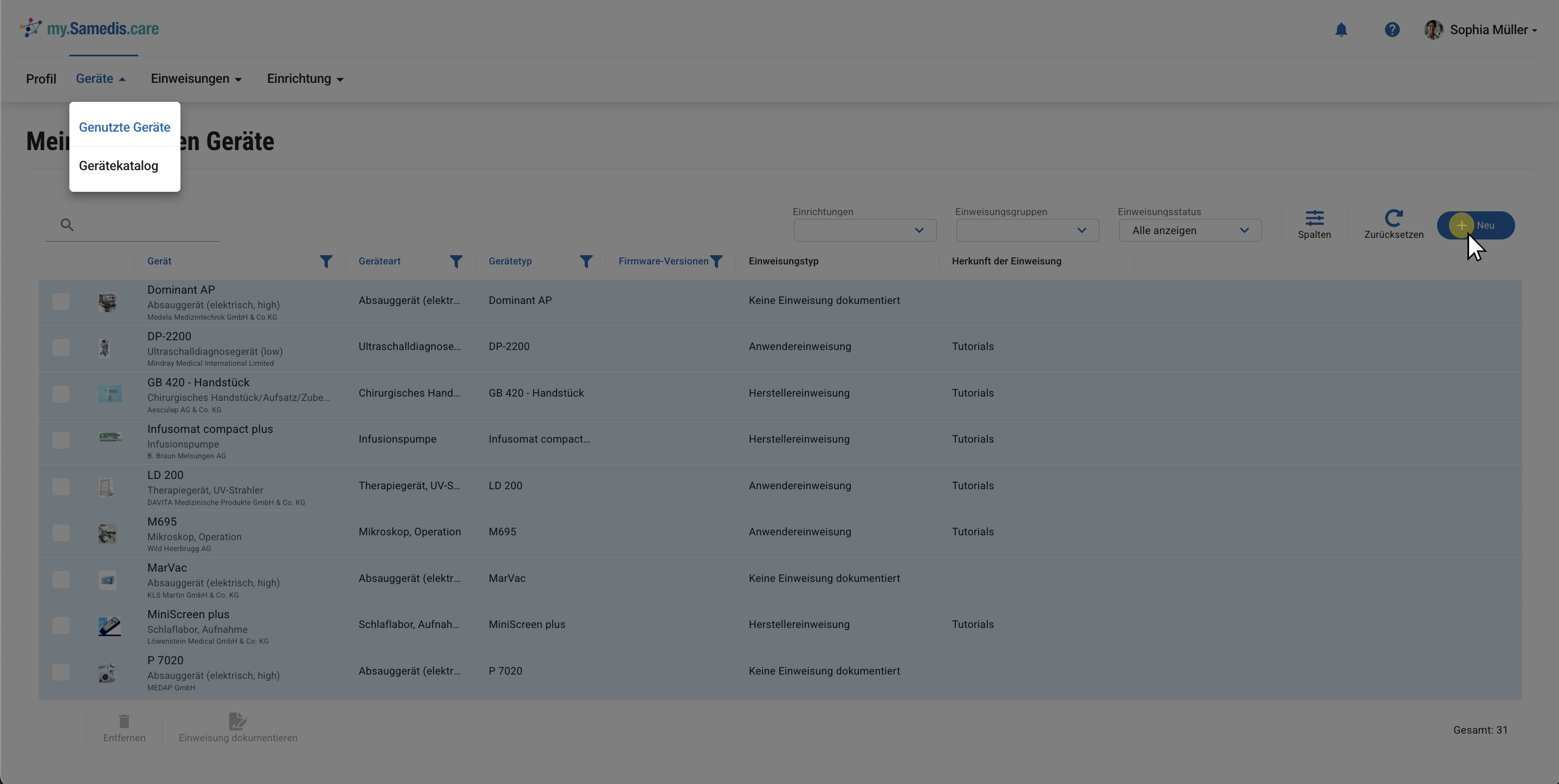1559x784 pixels.
Task: Open Einweisungsstatus dropdown showing Alle anzeigen
Action: [x=1189, y=230]
